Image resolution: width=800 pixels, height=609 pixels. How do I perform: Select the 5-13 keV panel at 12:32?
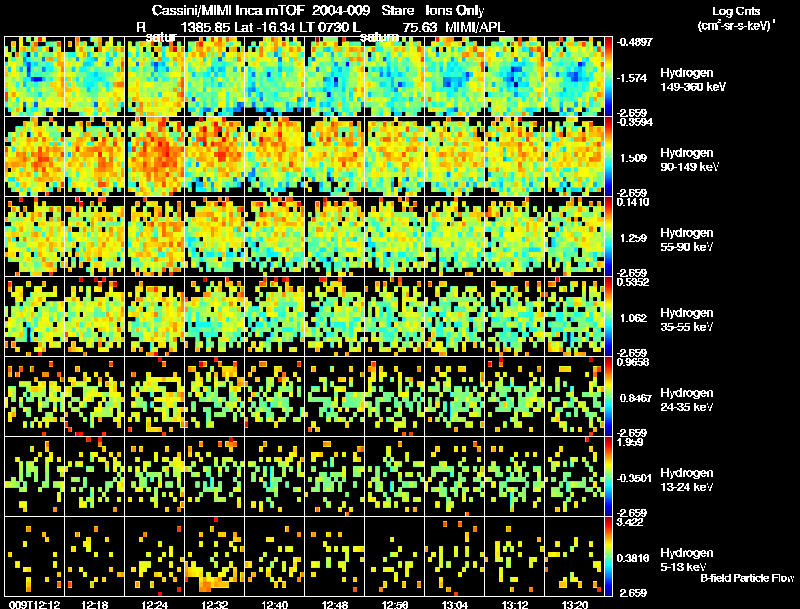click(215, 557)
